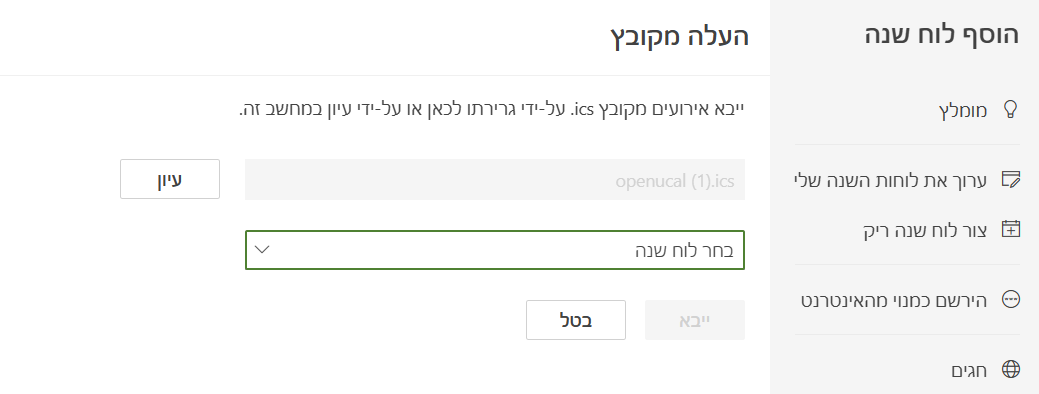Select the בחר לוח שנה placeholder text
The image size is (1039, 394).
pos(684,250)
